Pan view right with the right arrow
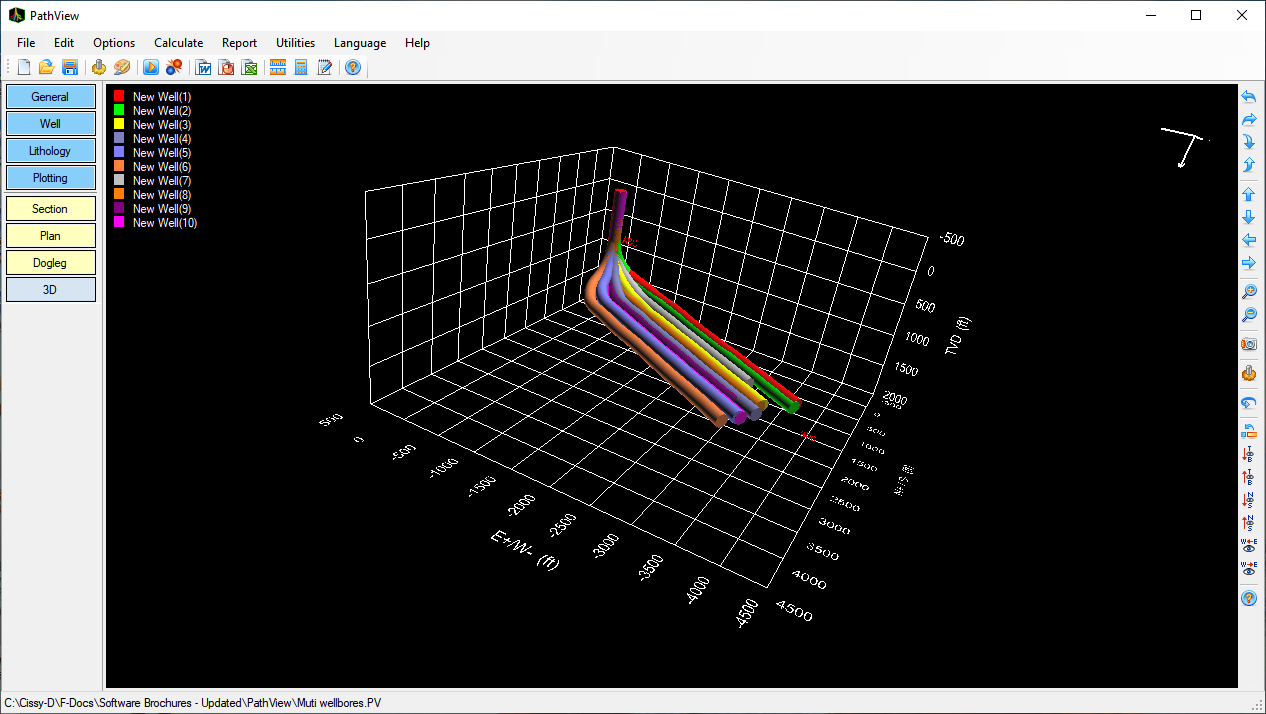The image size is (1266, 714). [1248, 263]
